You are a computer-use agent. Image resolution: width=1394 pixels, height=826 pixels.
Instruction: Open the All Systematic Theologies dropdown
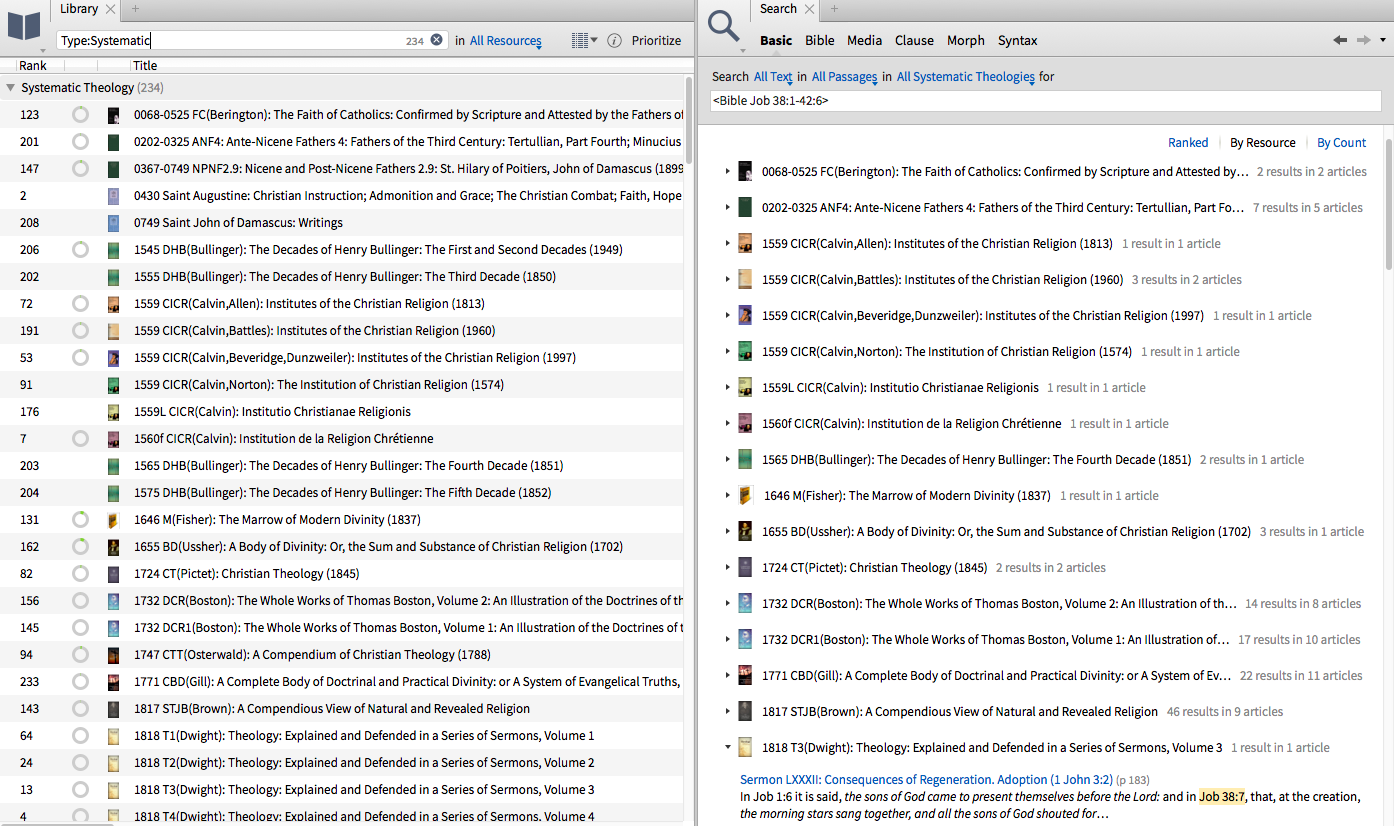[x=965, y=77]
